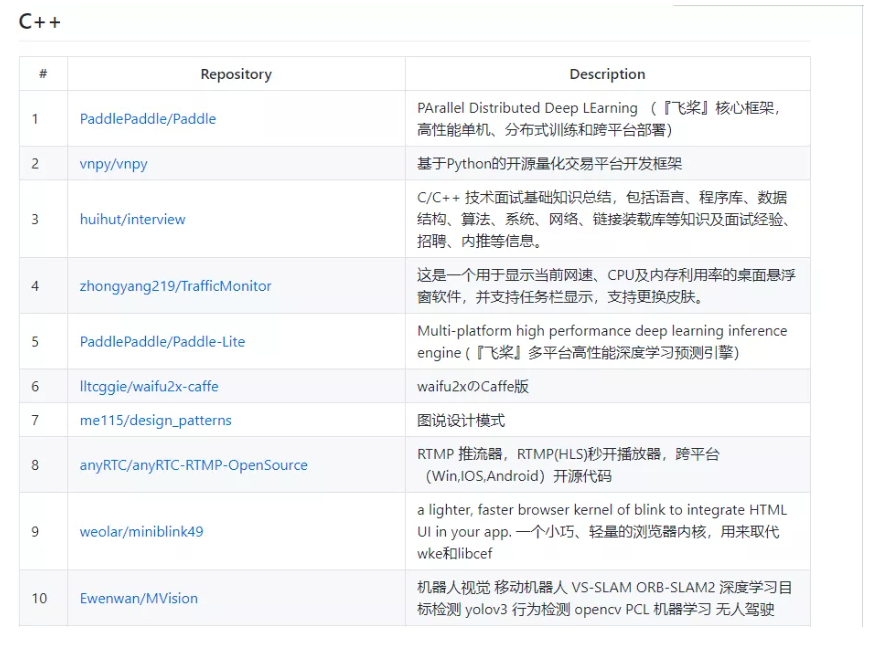Click the # column header

click(x=41, y=74)
